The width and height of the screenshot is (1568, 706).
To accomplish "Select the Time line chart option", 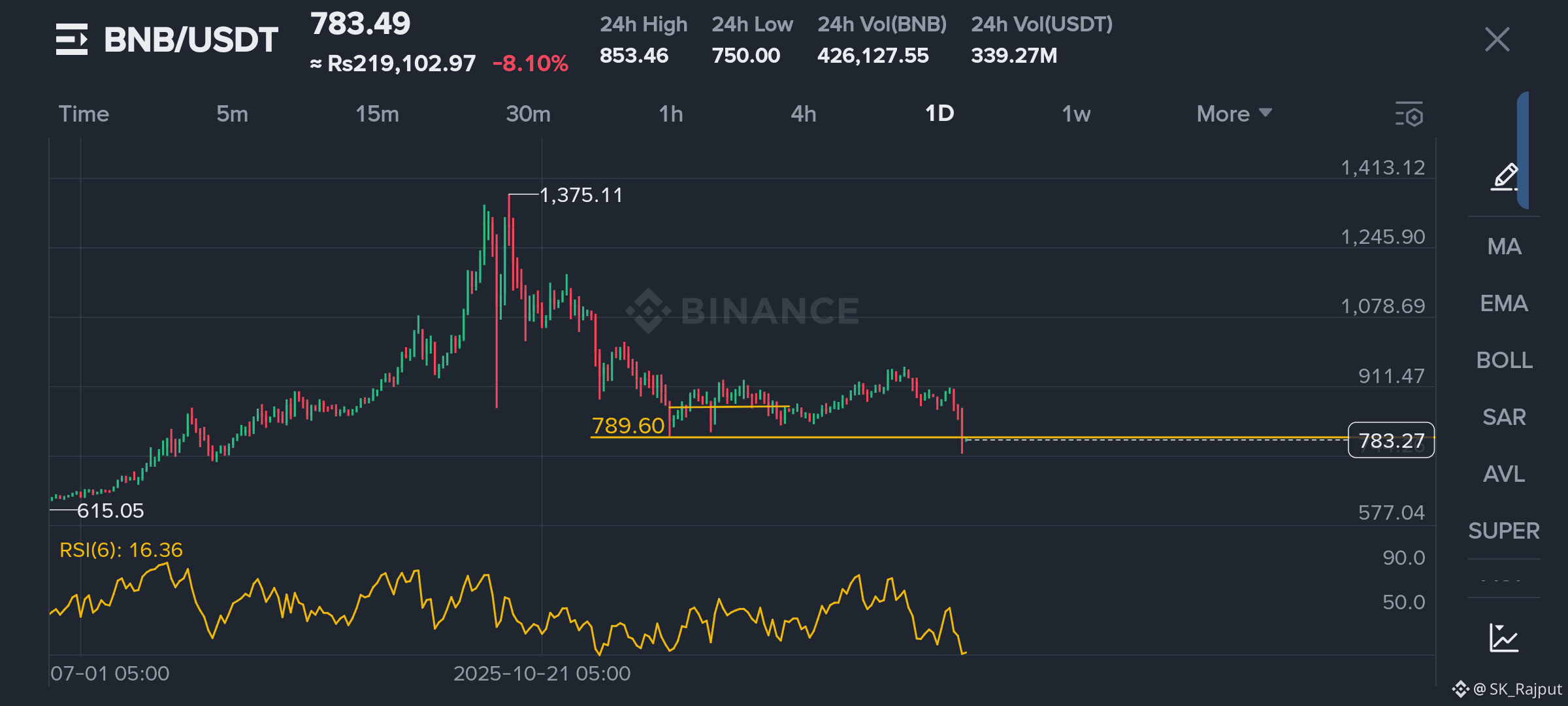I will (84, 114).
